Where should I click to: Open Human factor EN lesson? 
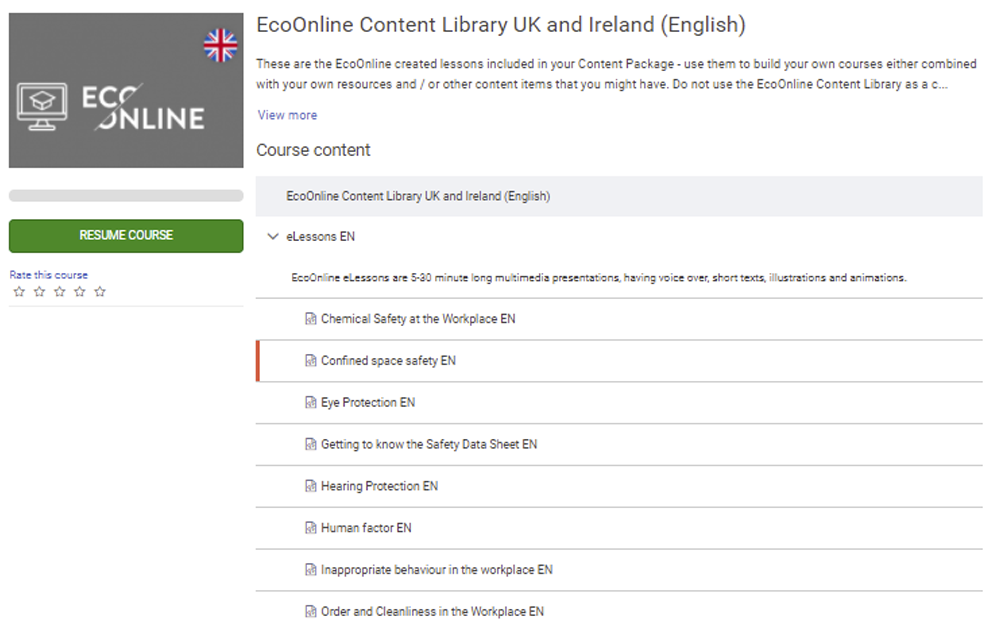click(366, 528)
